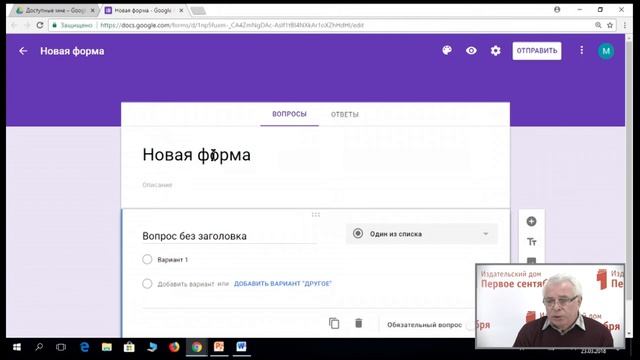Duplicate the question with the copy icon
The height and width of the screenshot is (360, 640).
tap(334, 323)
